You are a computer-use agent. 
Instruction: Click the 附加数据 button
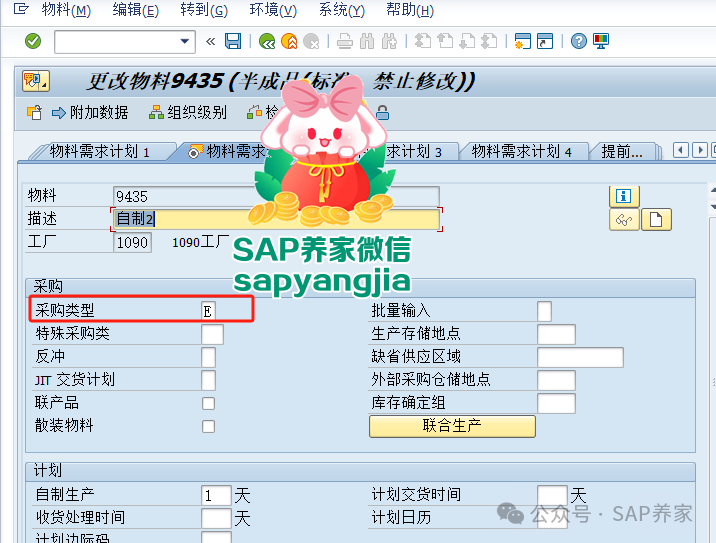[90, 112]
